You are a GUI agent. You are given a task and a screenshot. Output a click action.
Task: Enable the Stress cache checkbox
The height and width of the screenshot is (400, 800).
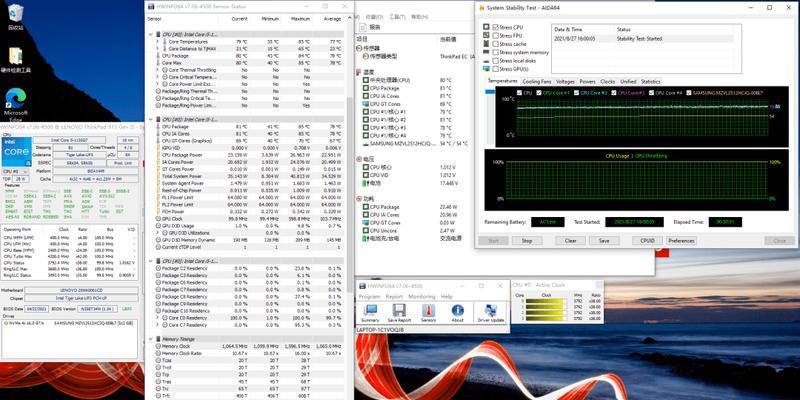(495, 44)
